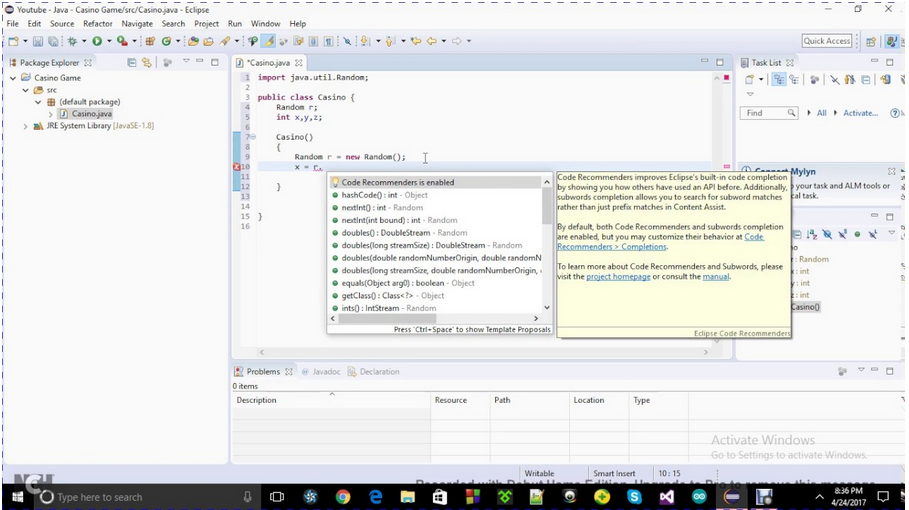The width and height of the screenshot is (909, 510).
Task: Click the green Run button in toolbar
Action: click(97, 41)
